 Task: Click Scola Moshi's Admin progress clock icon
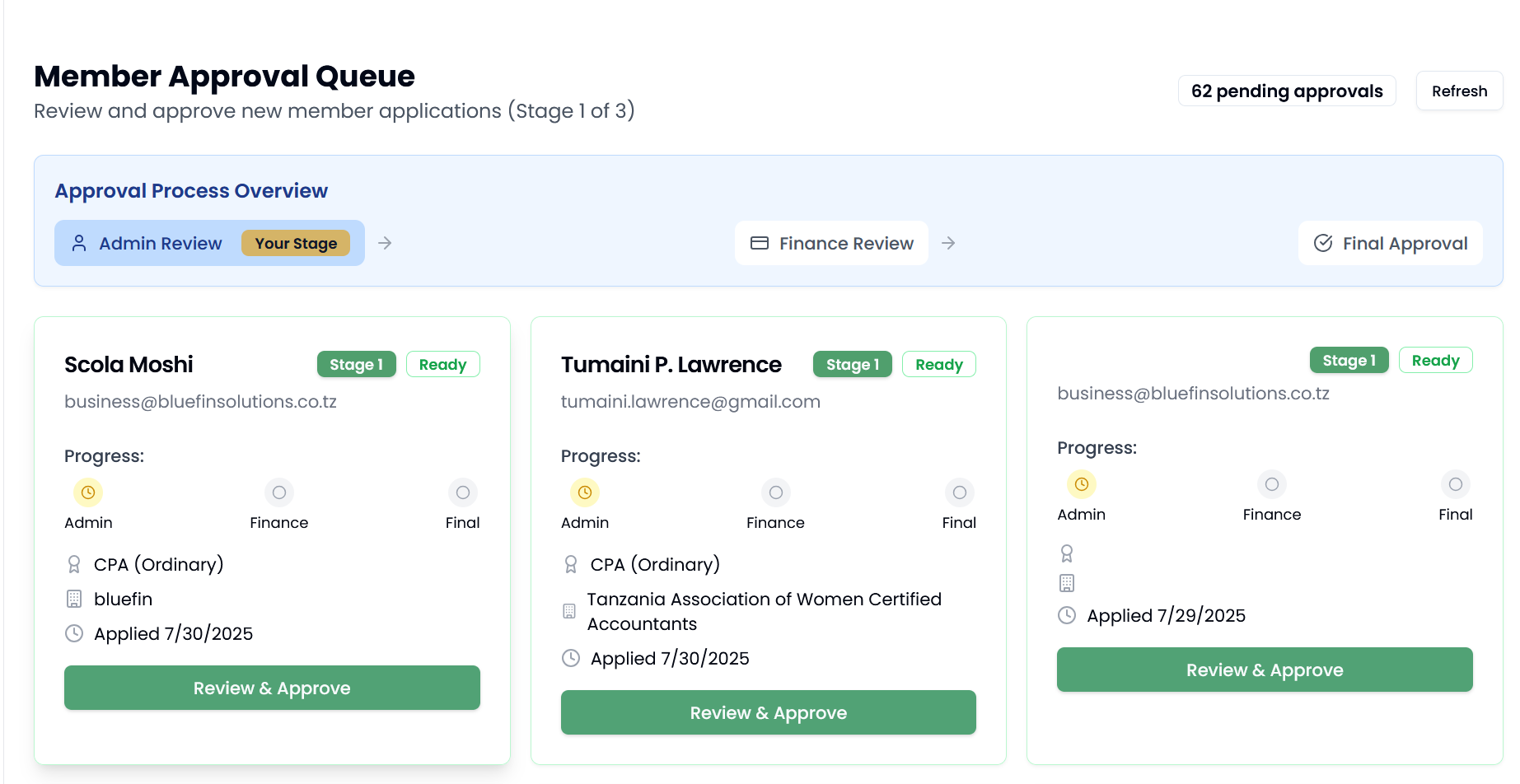88,492
